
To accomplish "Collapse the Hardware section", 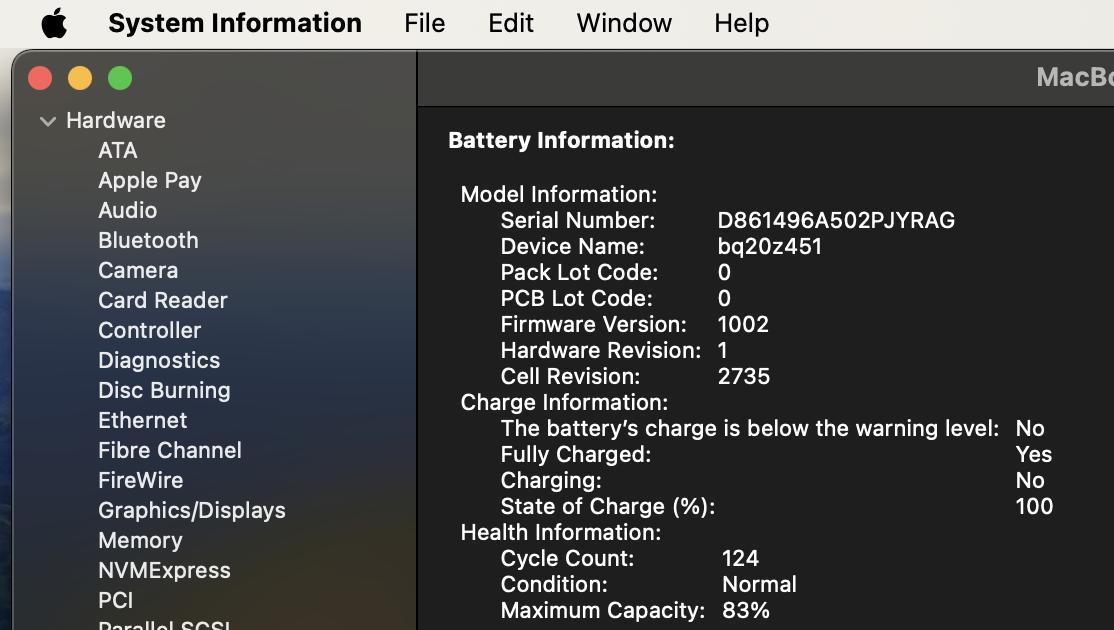I will coord(48,121).
